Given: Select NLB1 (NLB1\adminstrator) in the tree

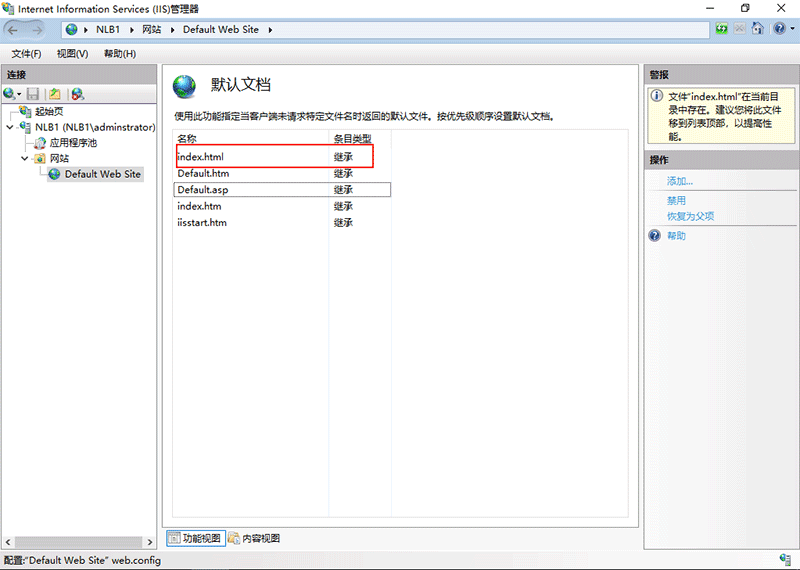Looking at the screenshot, I should [x=95, y=127].
